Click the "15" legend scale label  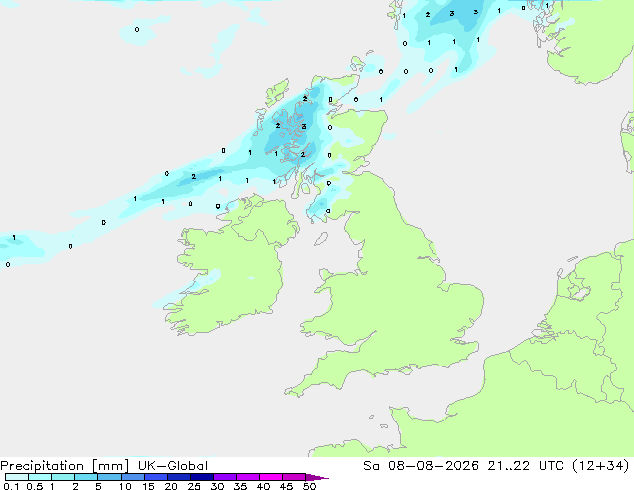[148, 486]
